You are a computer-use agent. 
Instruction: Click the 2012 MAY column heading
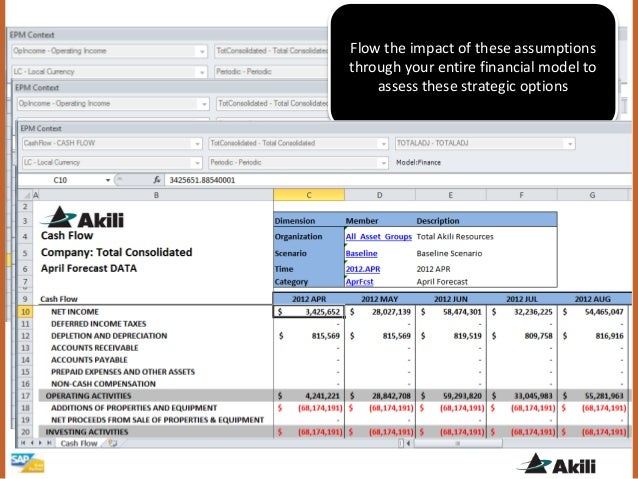pos(380,299)
